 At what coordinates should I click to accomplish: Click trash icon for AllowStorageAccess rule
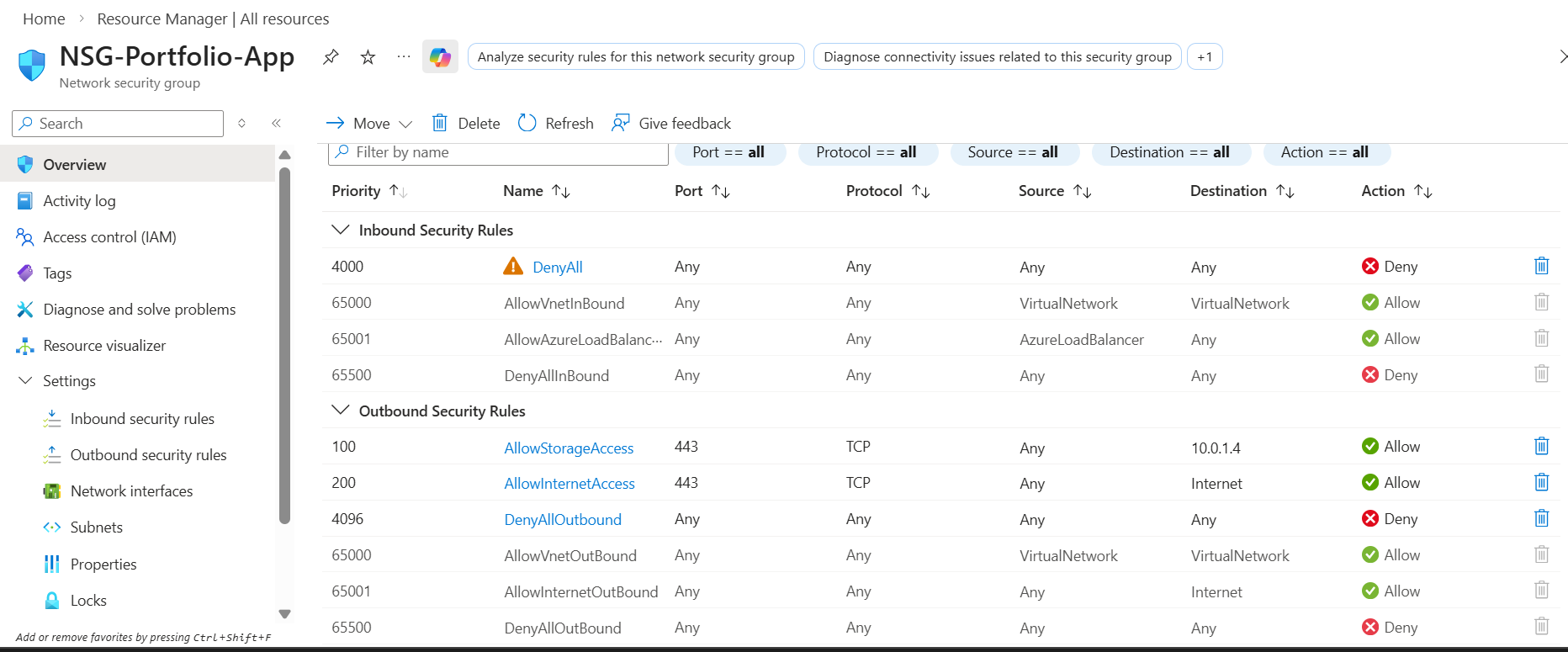pos(1541,446)
